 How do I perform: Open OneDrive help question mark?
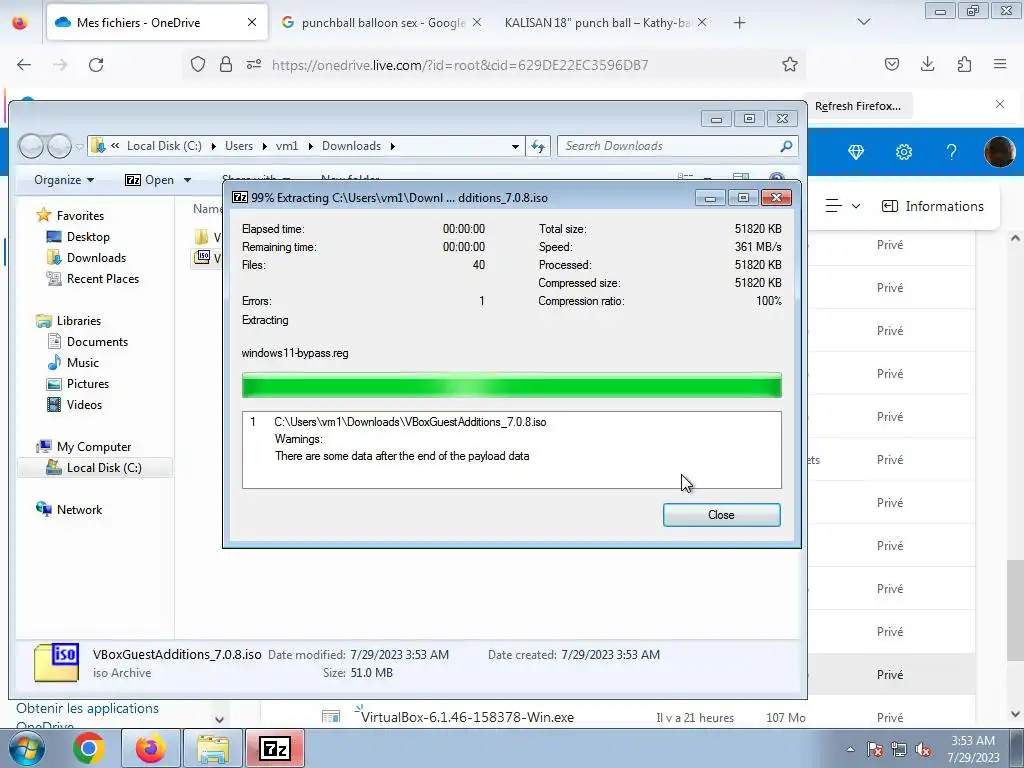click(952, 152)
